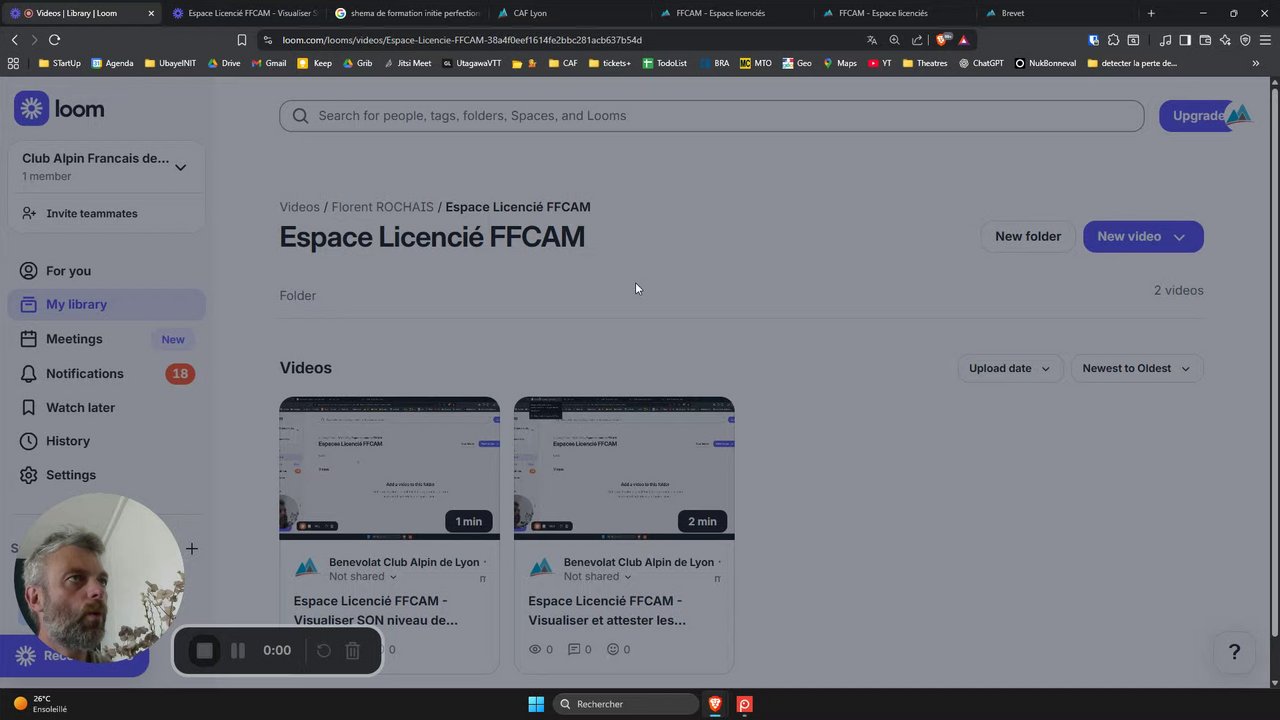Screen dimensions: 1280x720
Task: Open Meetings in sidebar
Action: [106, 339]
